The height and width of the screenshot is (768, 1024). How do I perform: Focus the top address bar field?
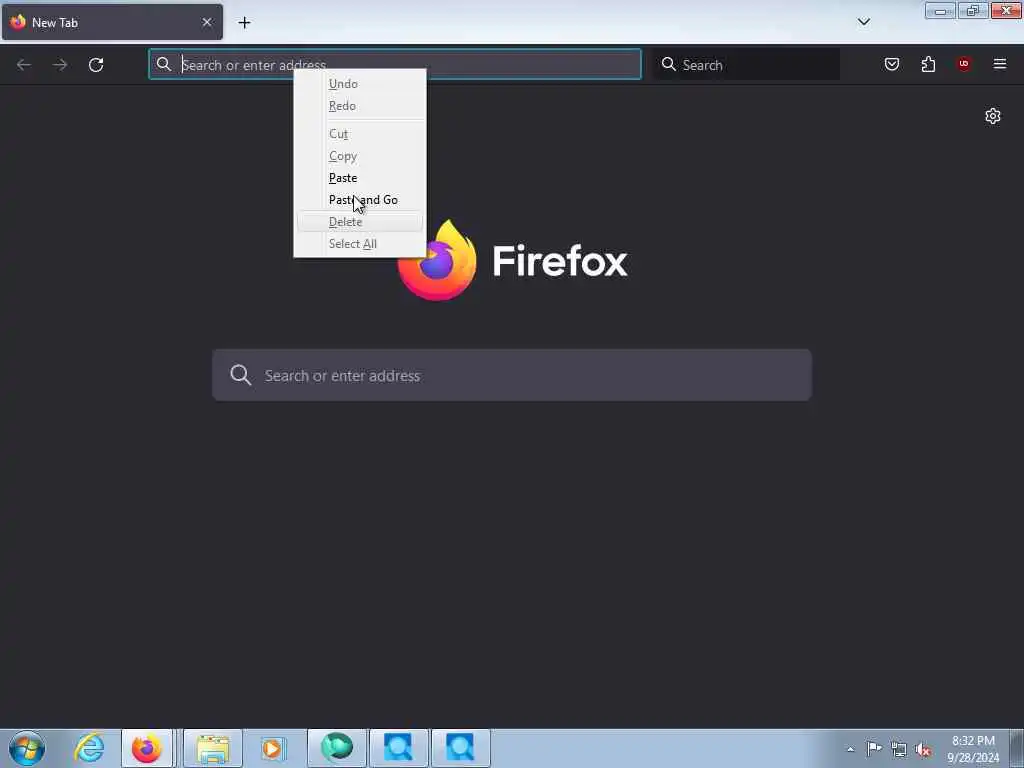[395, 65]
